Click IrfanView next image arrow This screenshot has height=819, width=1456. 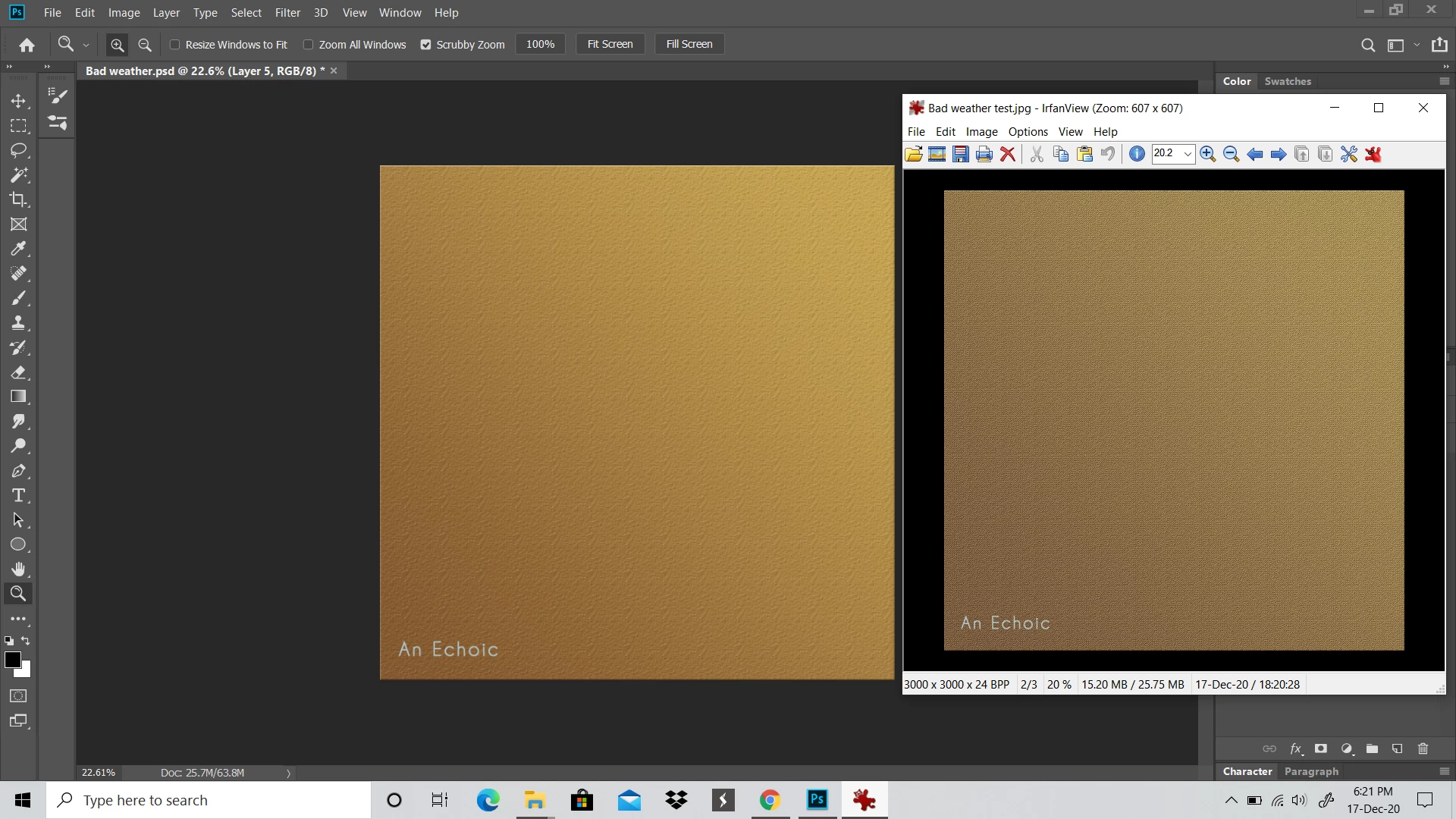(x=1279, y=155)
